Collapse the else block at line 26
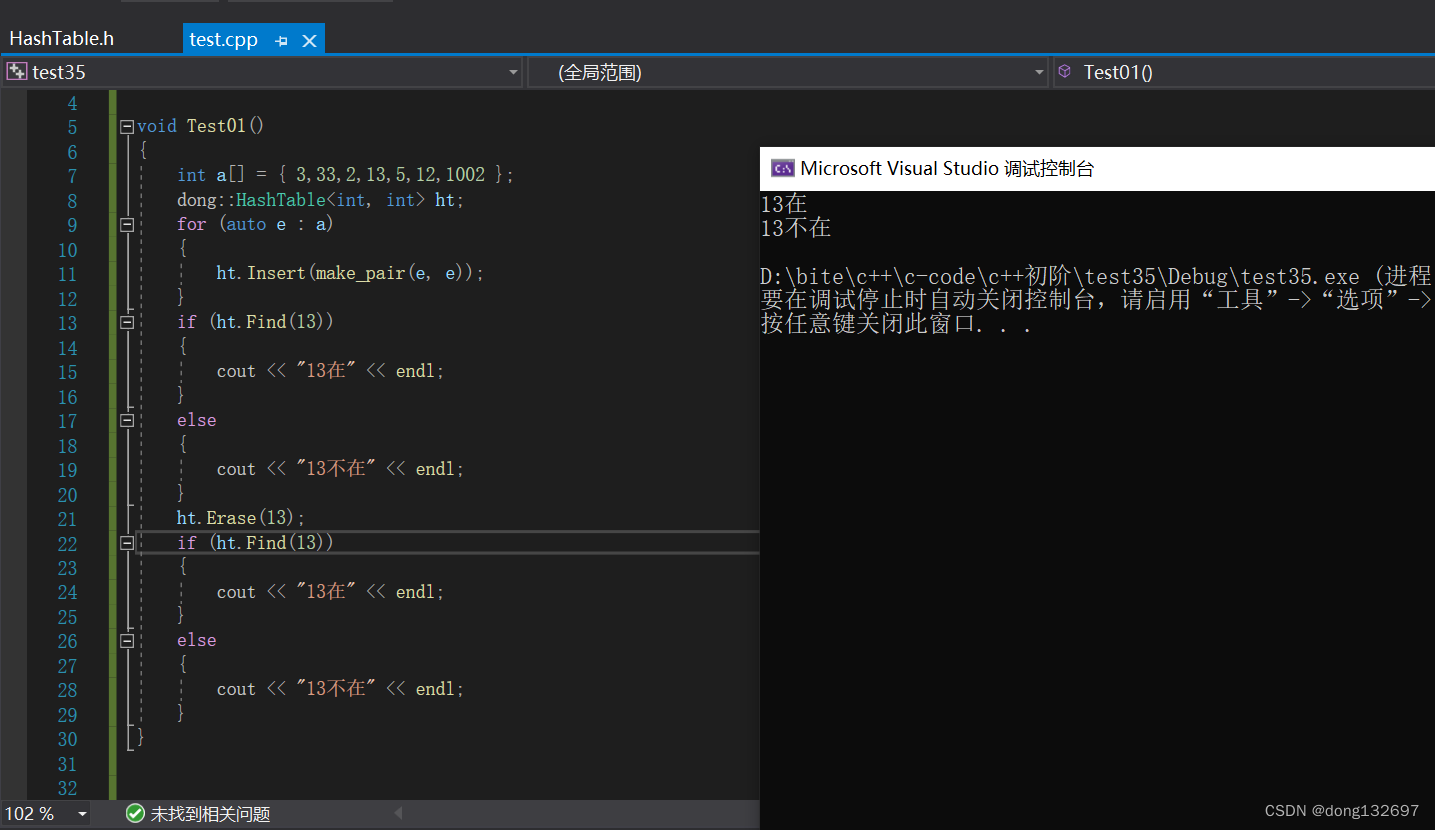Screen dimensions: 1435x830 (x=127, y=641)
